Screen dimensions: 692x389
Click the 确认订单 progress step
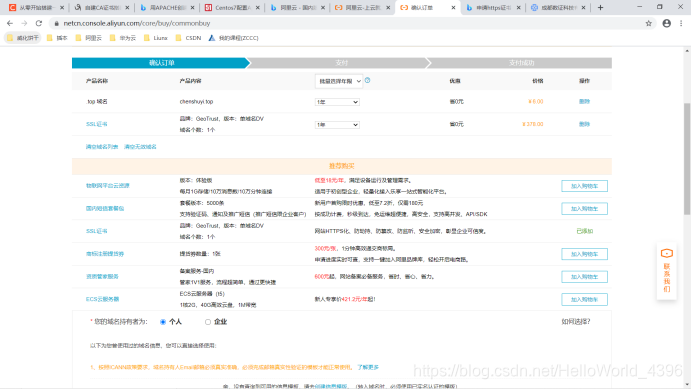click(162, 63)
